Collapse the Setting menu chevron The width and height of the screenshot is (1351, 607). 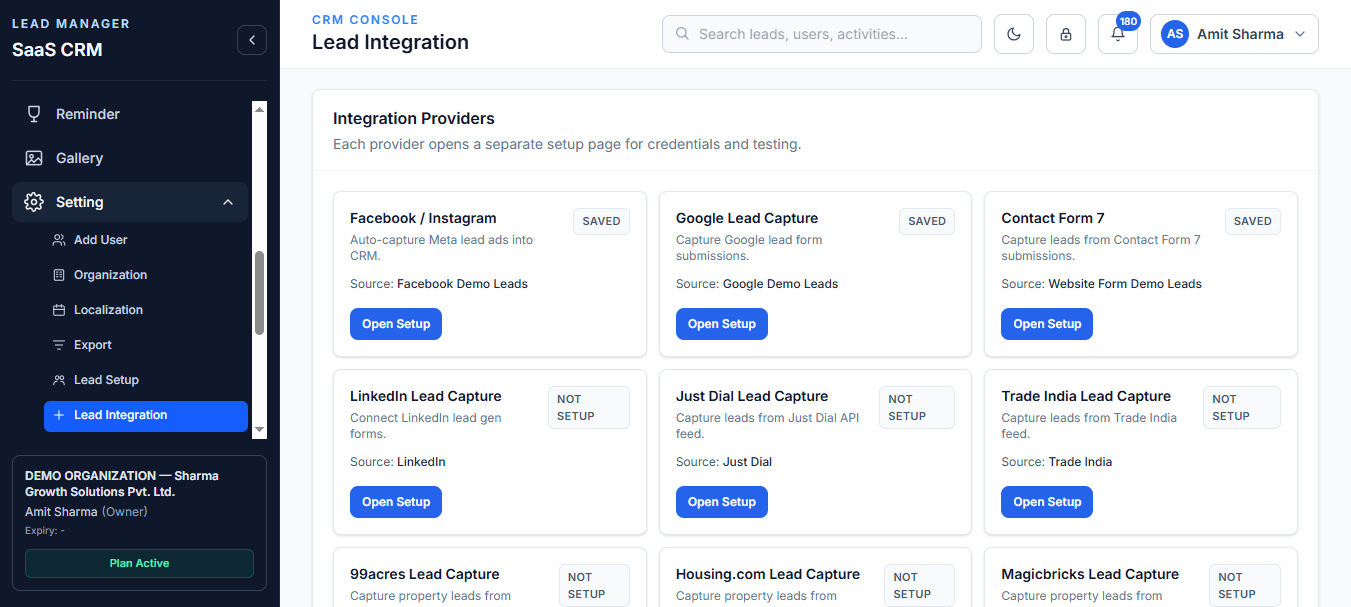228,202
